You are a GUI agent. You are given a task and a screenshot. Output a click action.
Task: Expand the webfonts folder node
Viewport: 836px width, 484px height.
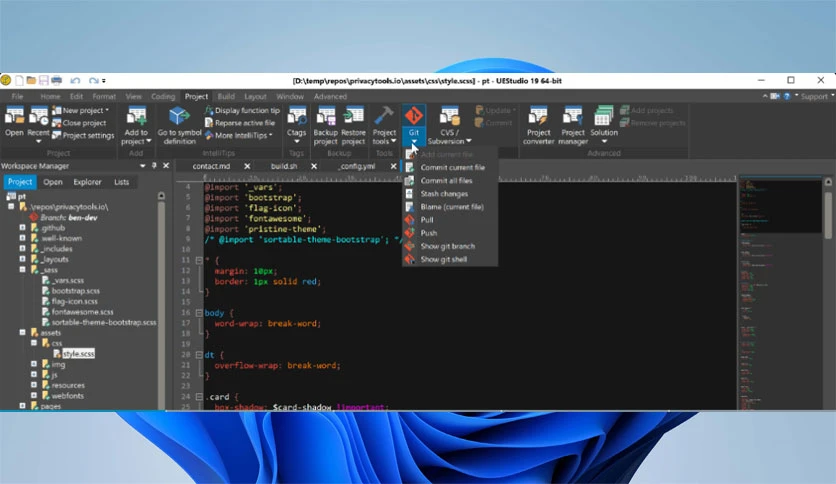tap(34, 396)
